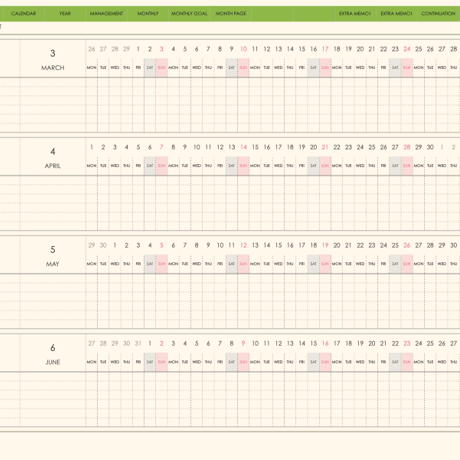
Task: Select red date 21 in April row
Action: (325, 147)
